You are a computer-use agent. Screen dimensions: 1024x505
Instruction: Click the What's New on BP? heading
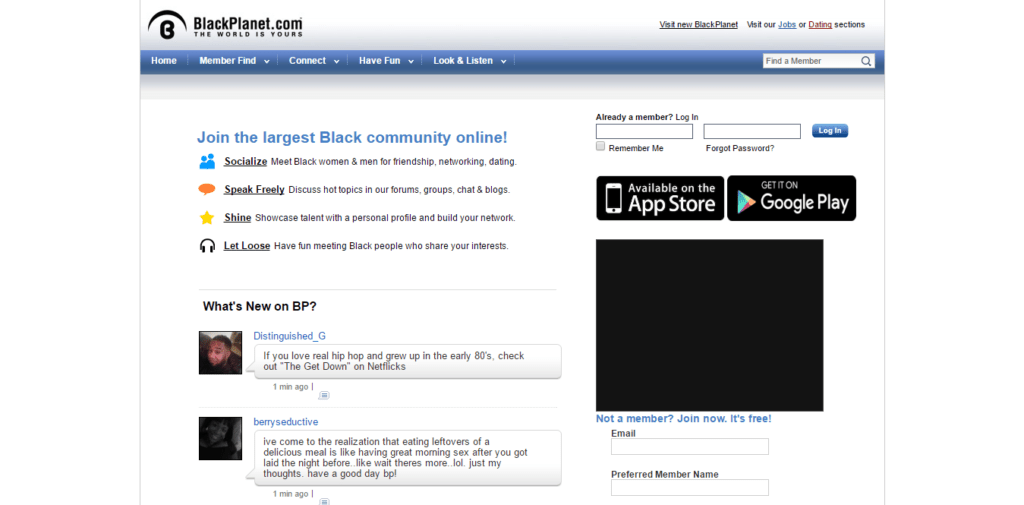(x=260, y=306)
